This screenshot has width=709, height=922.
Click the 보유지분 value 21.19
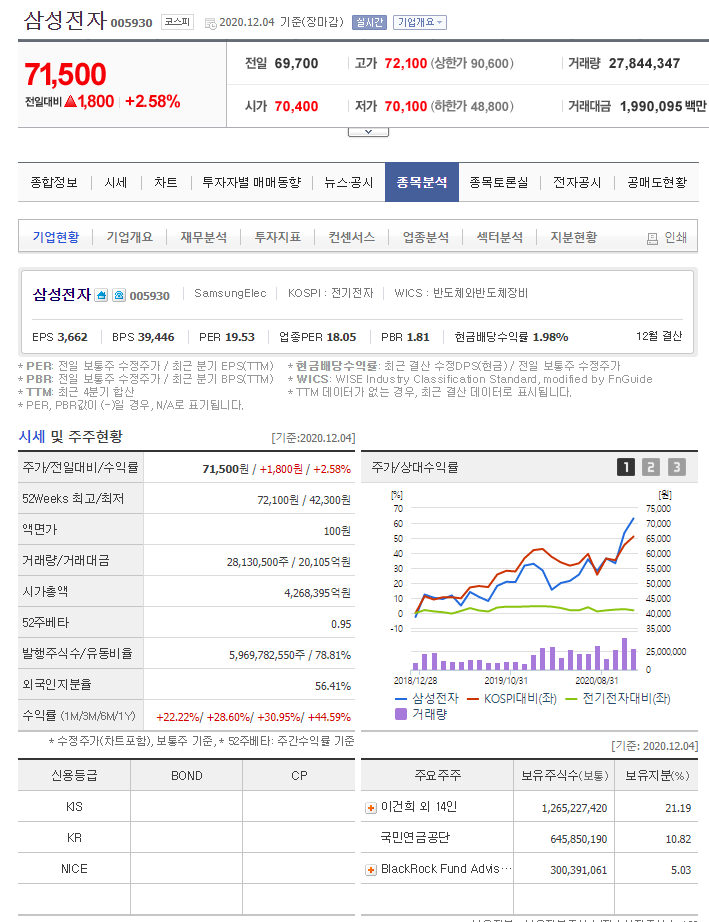pyautogui.click(x=678, y=808)
